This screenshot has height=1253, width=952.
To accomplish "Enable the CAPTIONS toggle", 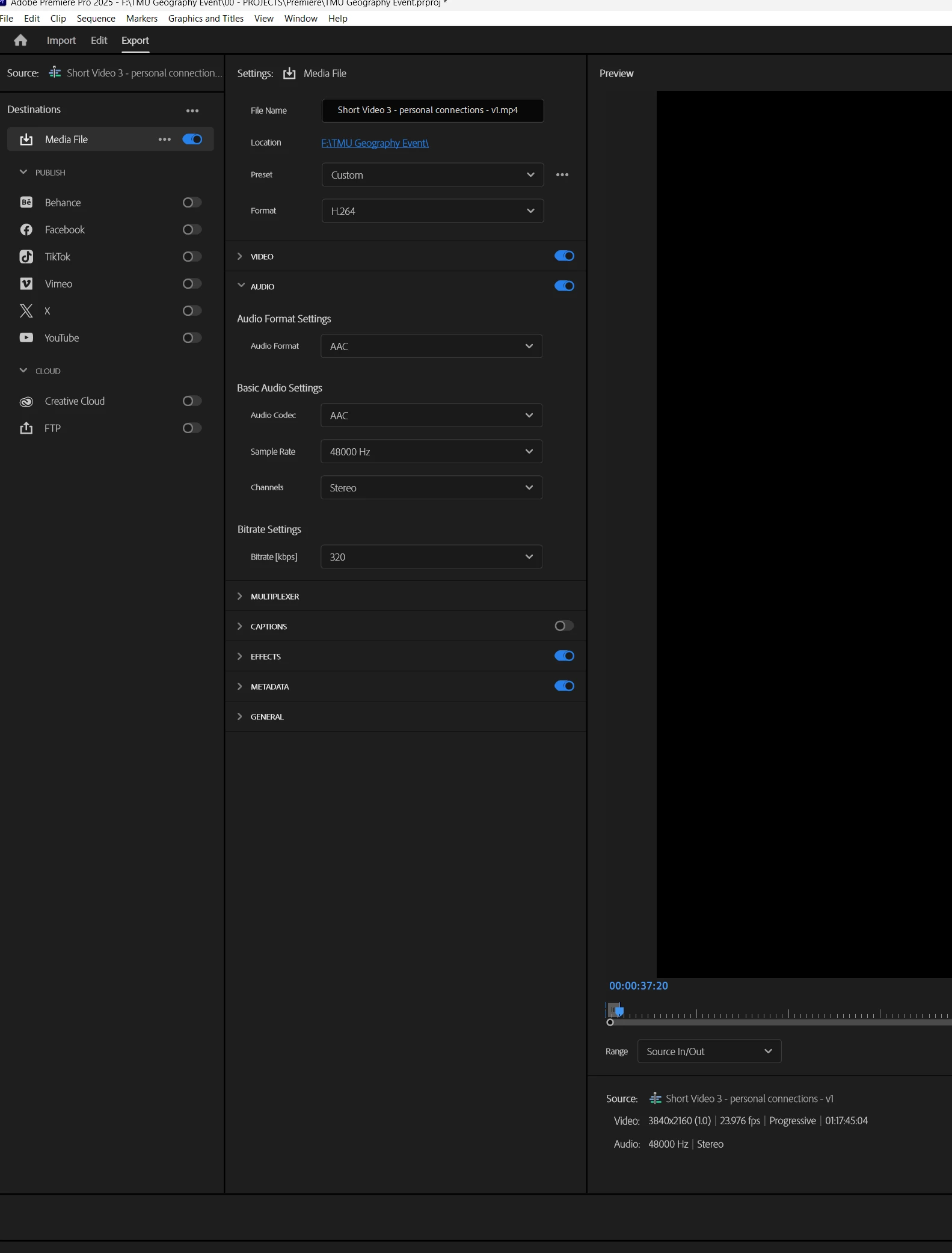I will point(564,626).
